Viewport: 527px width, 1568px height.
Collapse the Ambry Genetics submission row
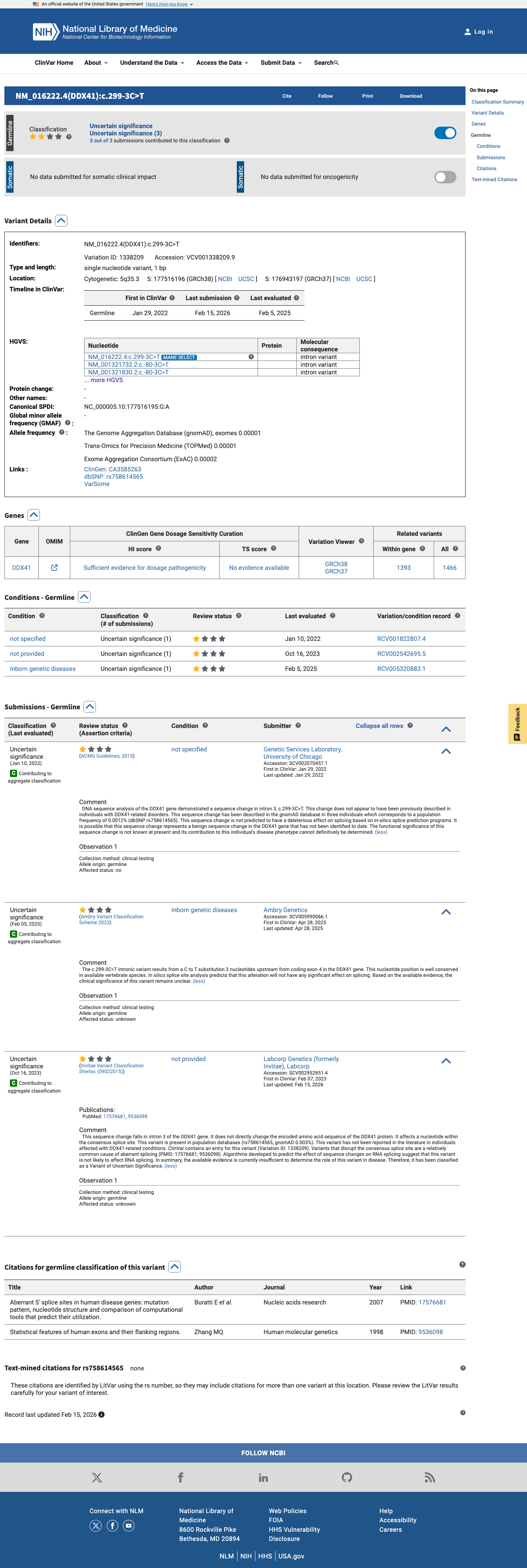point(446,912)
